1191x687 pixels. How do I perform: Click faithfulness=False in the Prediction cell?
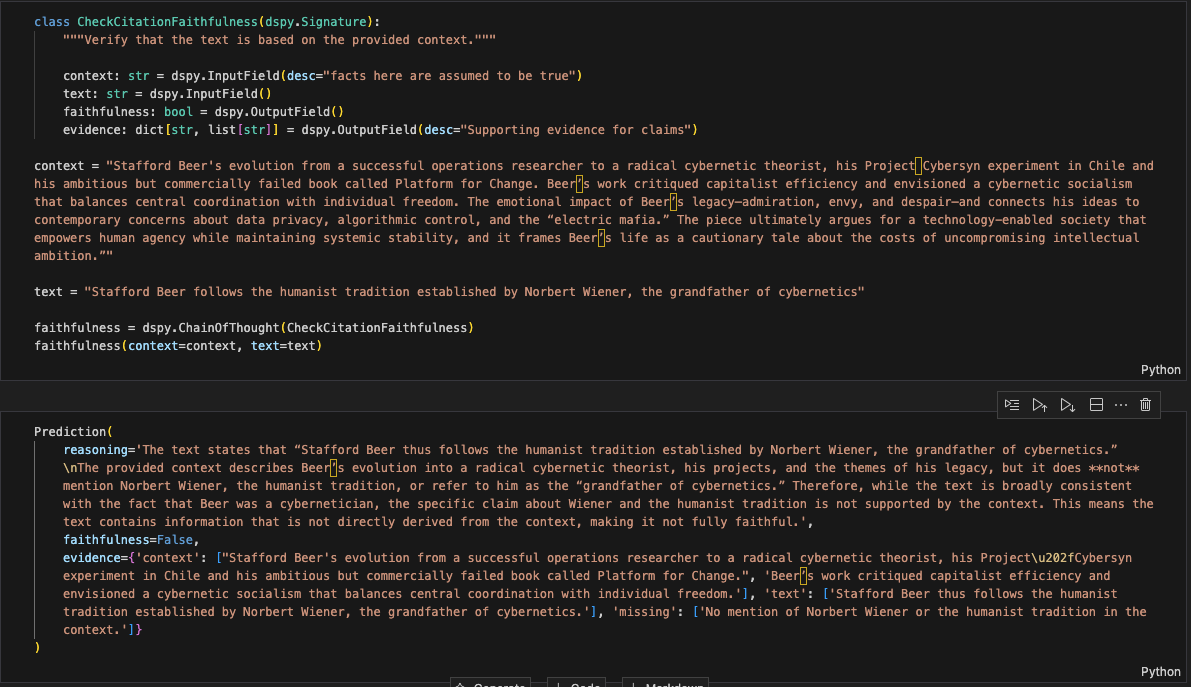pos(119,539)
